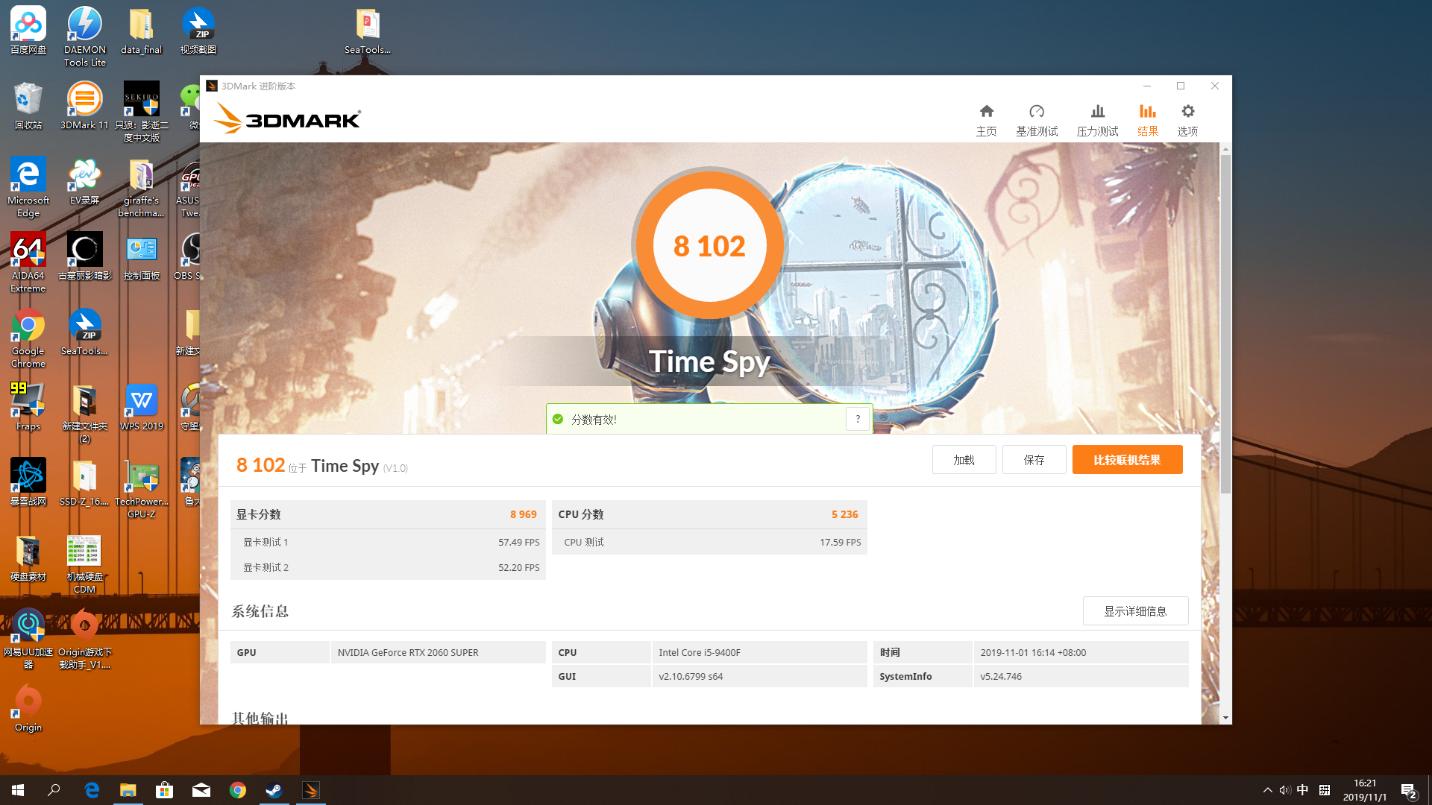Open 3DMark 选项 settings gear
Screen dimensions: 1432x805
(1186, 117)
